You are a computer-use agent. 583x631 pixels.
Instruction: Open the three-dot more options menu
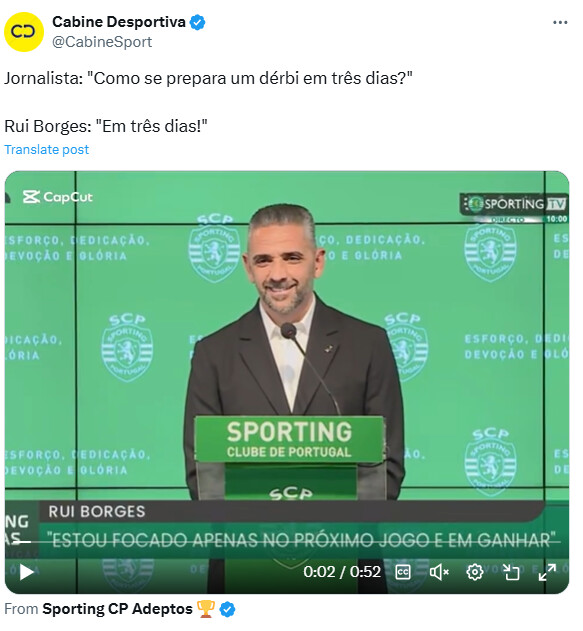tap(560, 23)
